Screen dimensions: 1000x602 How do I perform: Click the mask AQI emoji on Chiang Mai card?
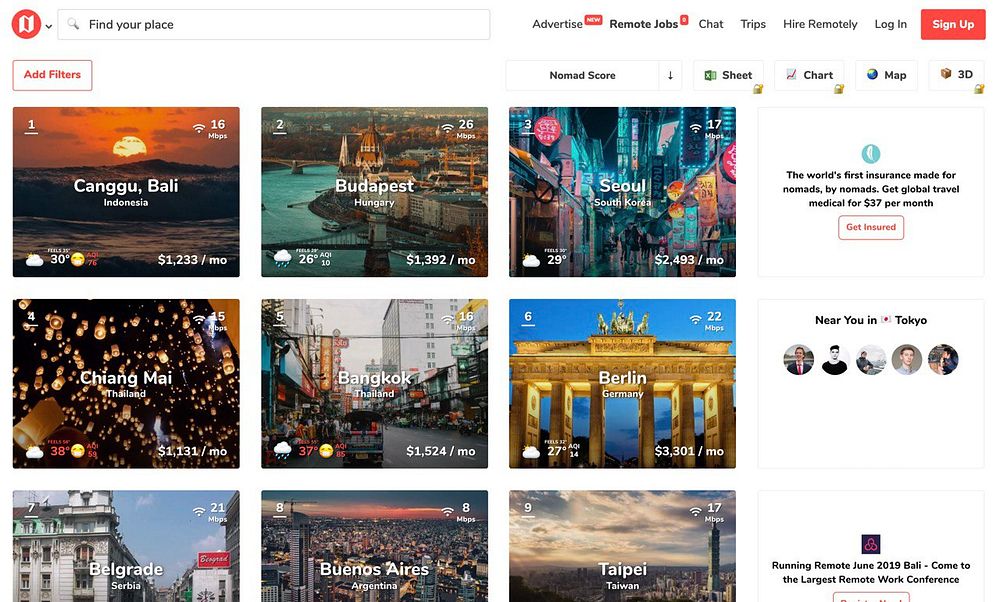click(78, 452)
